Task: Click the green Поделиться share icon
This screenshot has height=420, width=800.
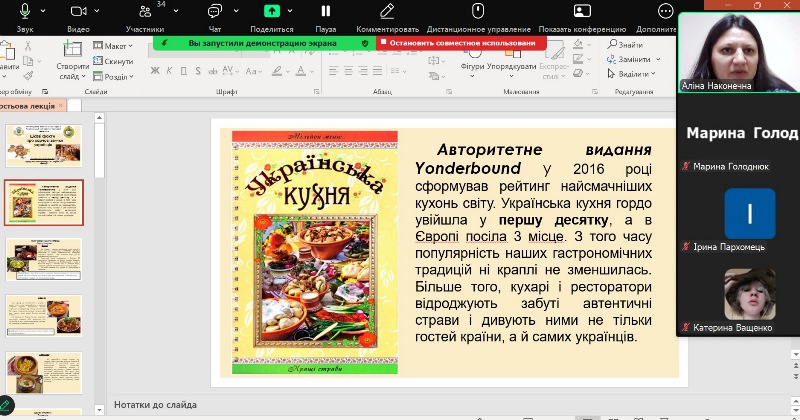Action: coord(271,11)
